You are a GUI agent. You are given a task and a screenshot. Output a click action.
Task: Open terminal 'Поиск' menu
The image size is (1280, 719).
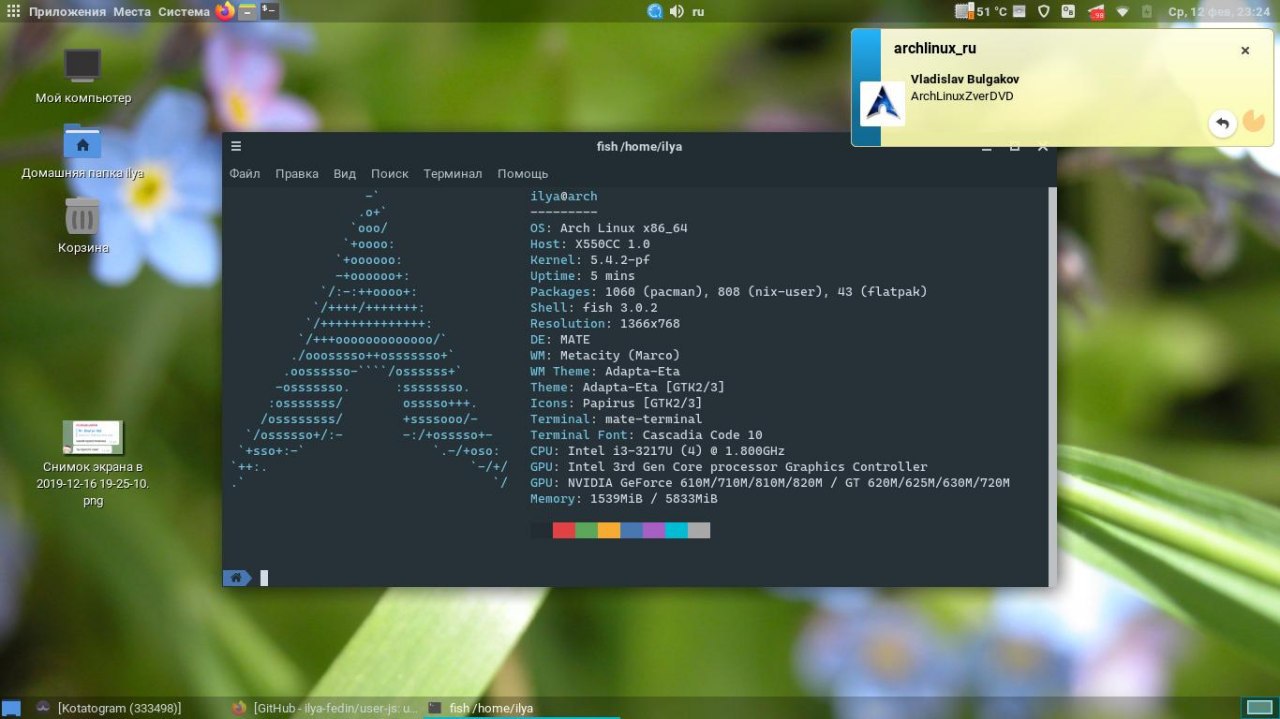390,173
